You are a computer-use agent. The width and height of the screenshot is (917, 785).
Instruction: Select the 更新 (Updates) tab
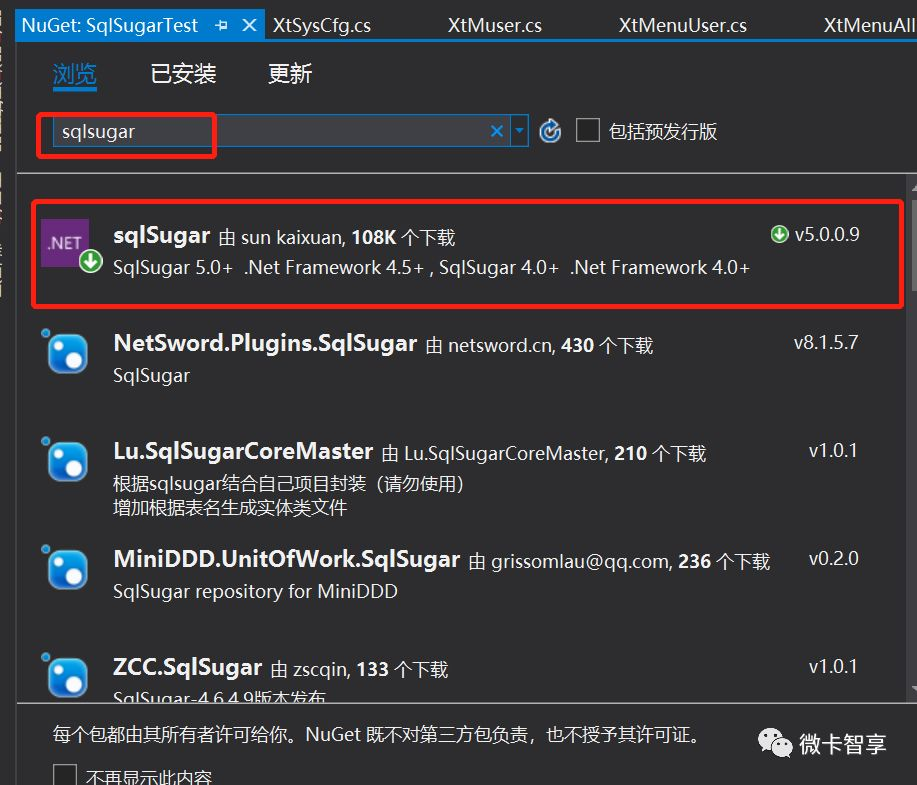tap(289, 74)
